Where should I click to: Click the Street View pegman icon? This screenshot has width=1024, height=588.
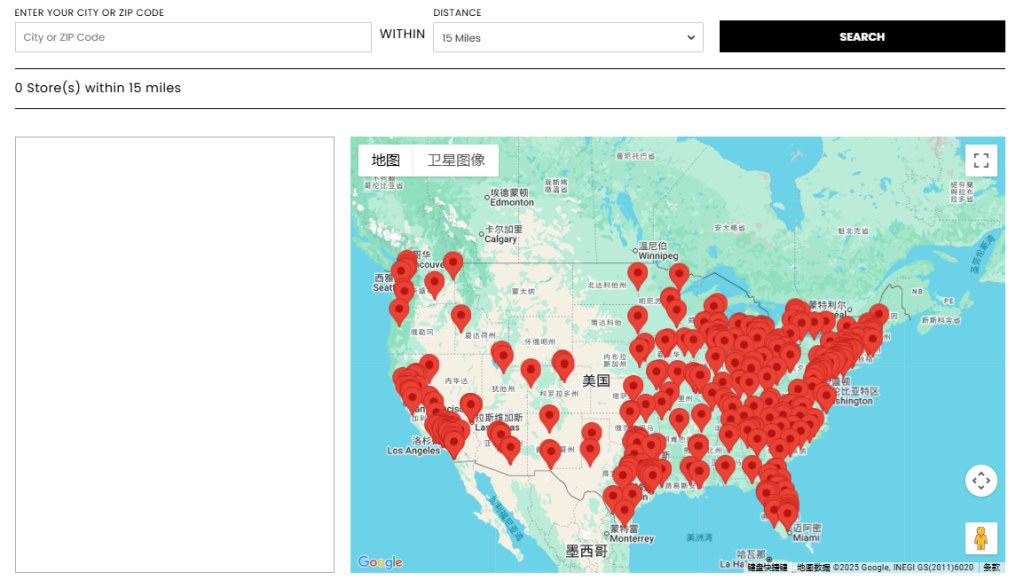pos(981,538)
